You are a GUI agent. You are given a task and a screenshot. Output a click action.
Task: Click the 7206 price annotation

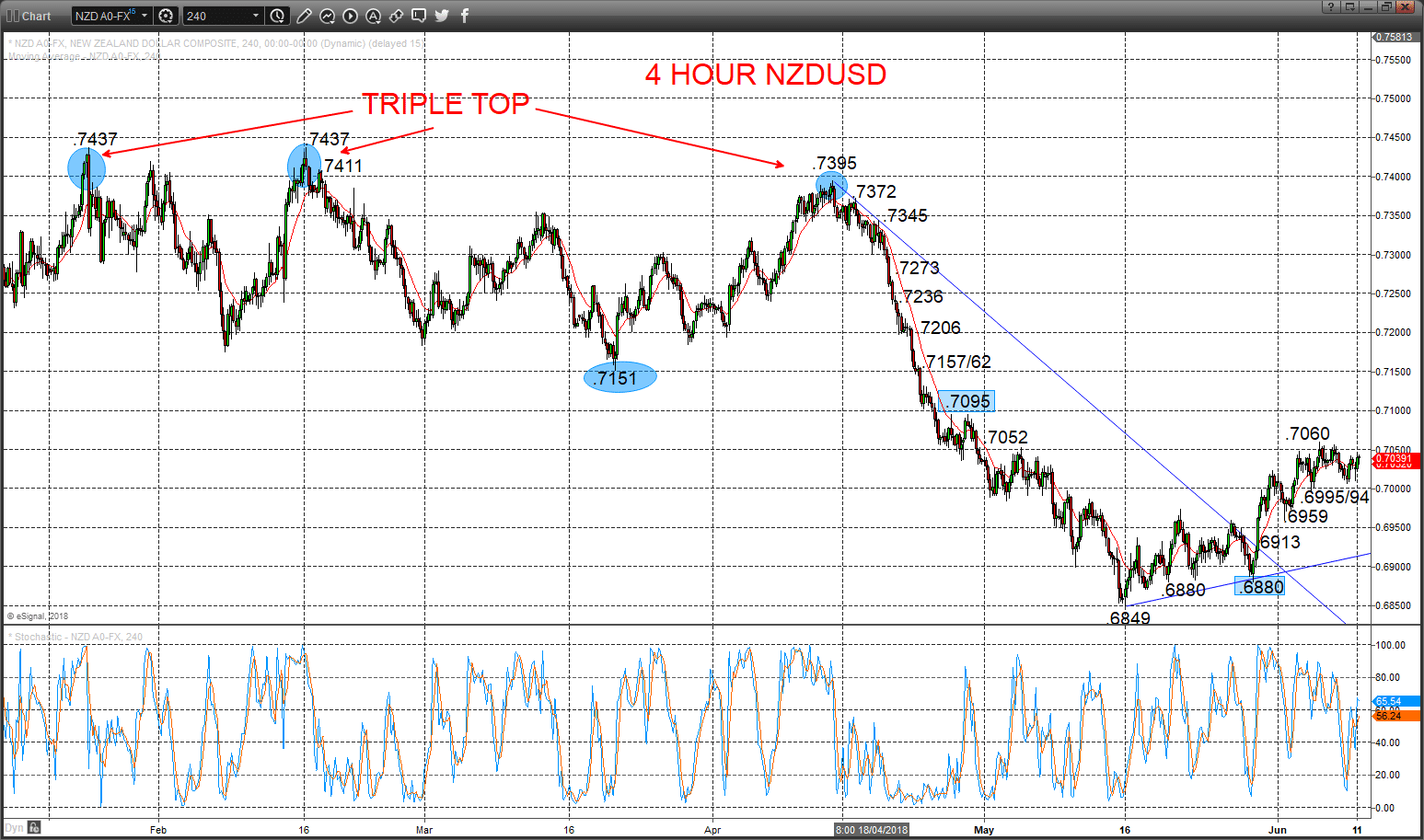[x=941, y=328]
